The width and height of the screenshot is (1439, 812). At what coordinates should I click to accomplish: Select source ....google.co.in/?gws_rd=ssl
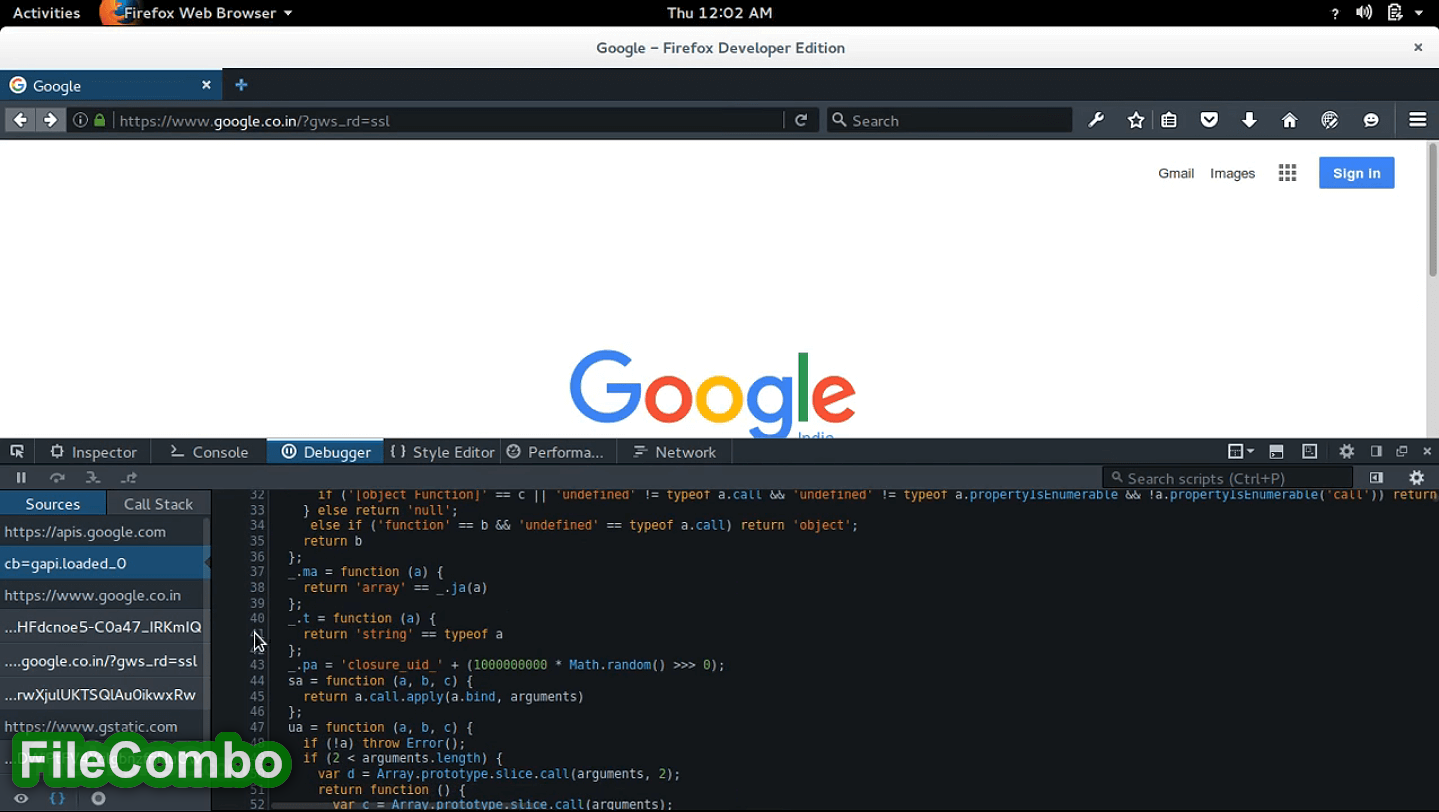[x=101, y=661]
